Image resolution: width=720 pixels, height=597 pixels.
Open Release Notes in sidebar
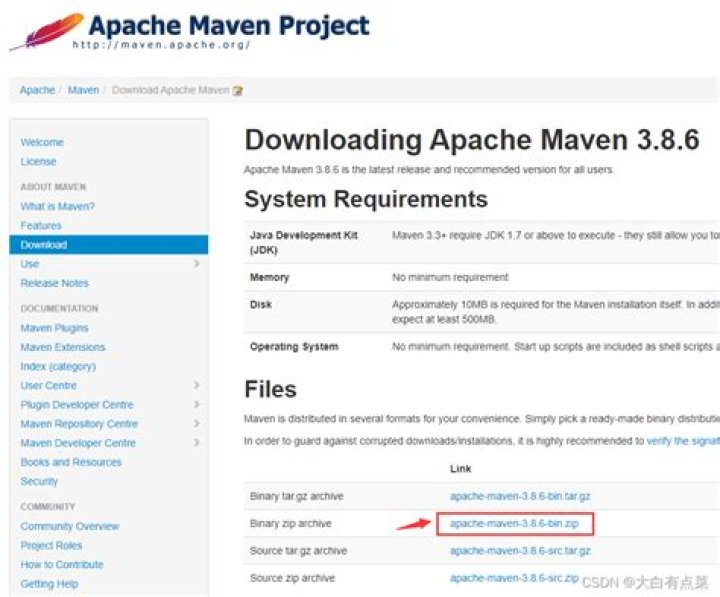(x=54, y=283)
